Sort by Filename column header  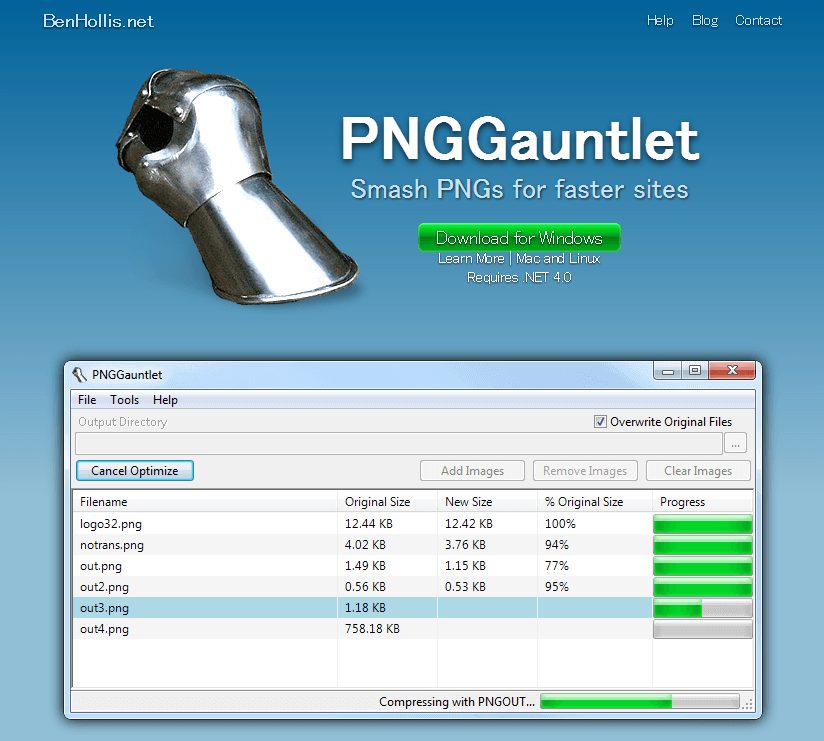(x=205, y=502)
